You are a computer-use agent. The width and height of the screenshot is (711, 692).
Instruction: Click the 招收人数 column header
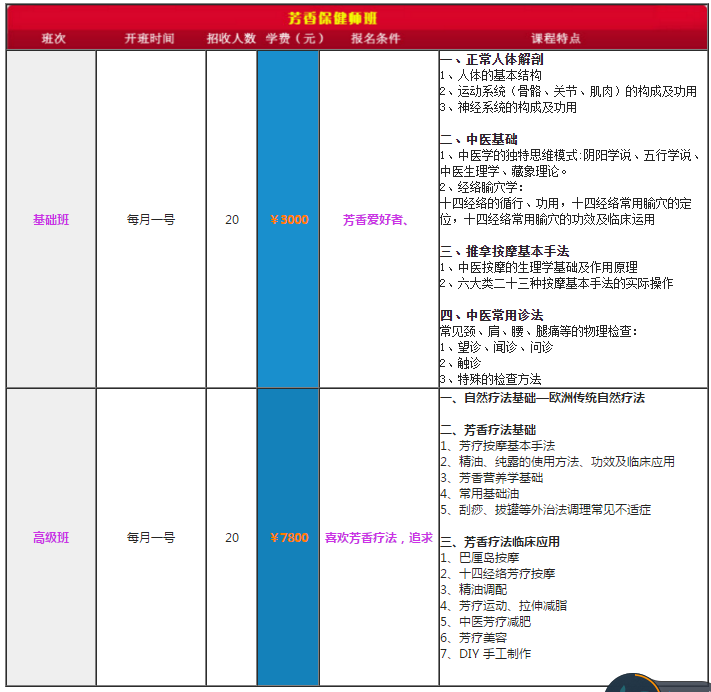click(232, 39)
